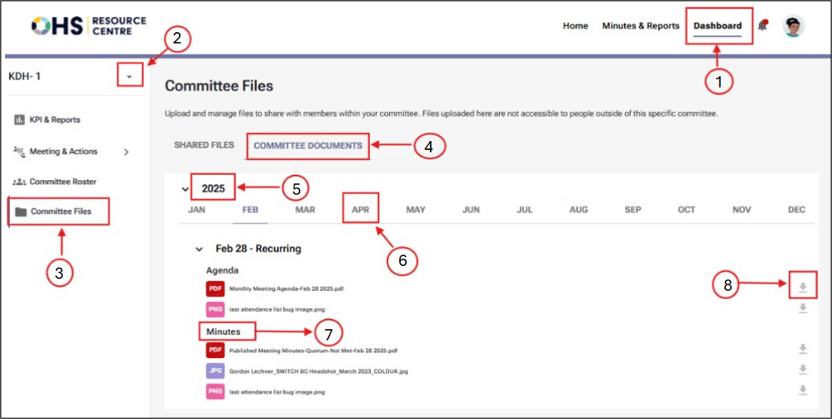Open KPI & Reports in the sidebar

55,120
